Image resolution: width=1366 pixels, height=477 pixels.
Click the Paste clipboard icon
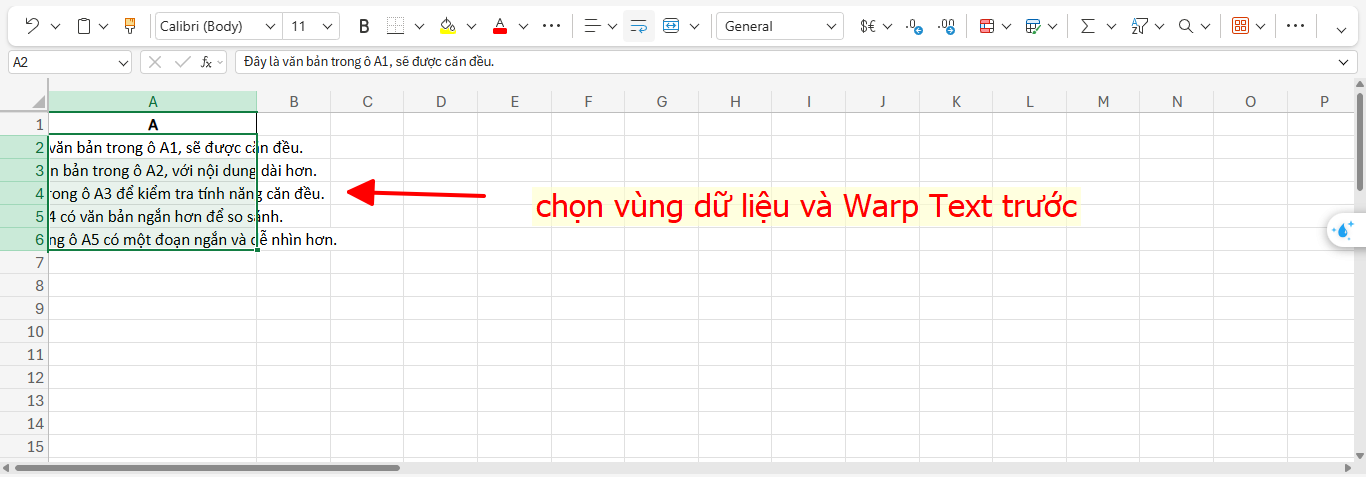pyautogui.click(x=84, y=26)
